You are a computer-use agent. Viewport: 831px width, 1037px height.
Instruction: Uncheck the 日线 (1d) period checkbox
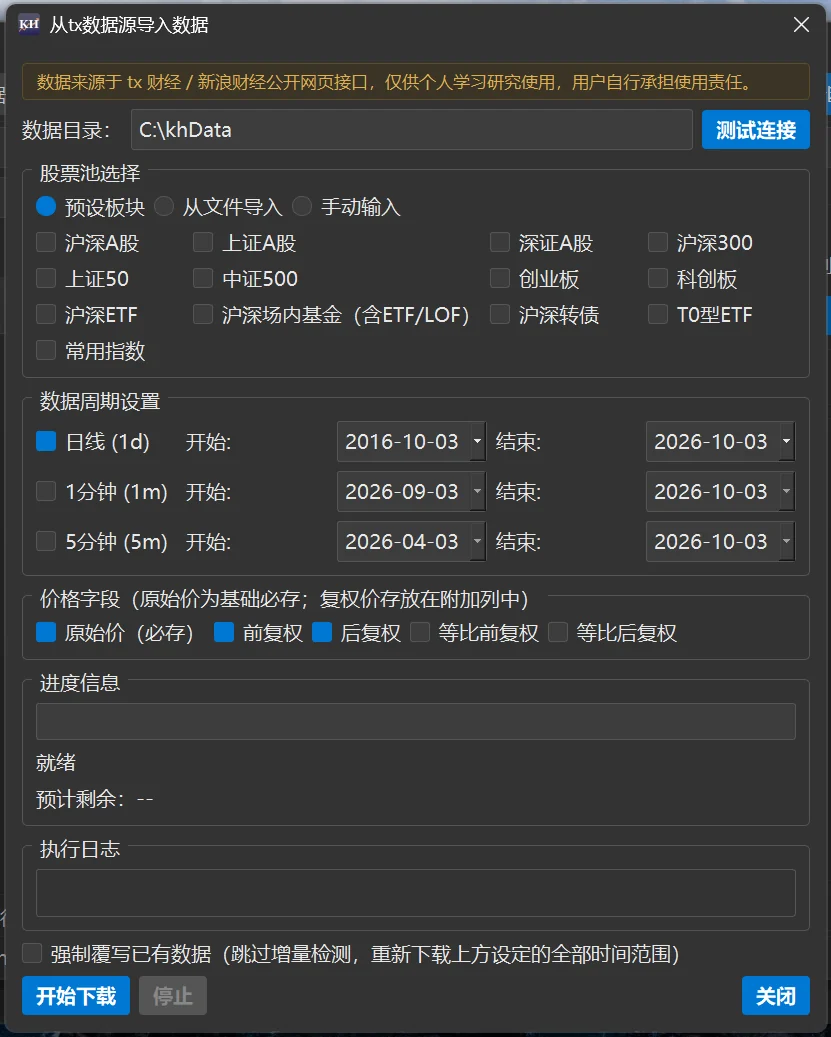point(46,441)
